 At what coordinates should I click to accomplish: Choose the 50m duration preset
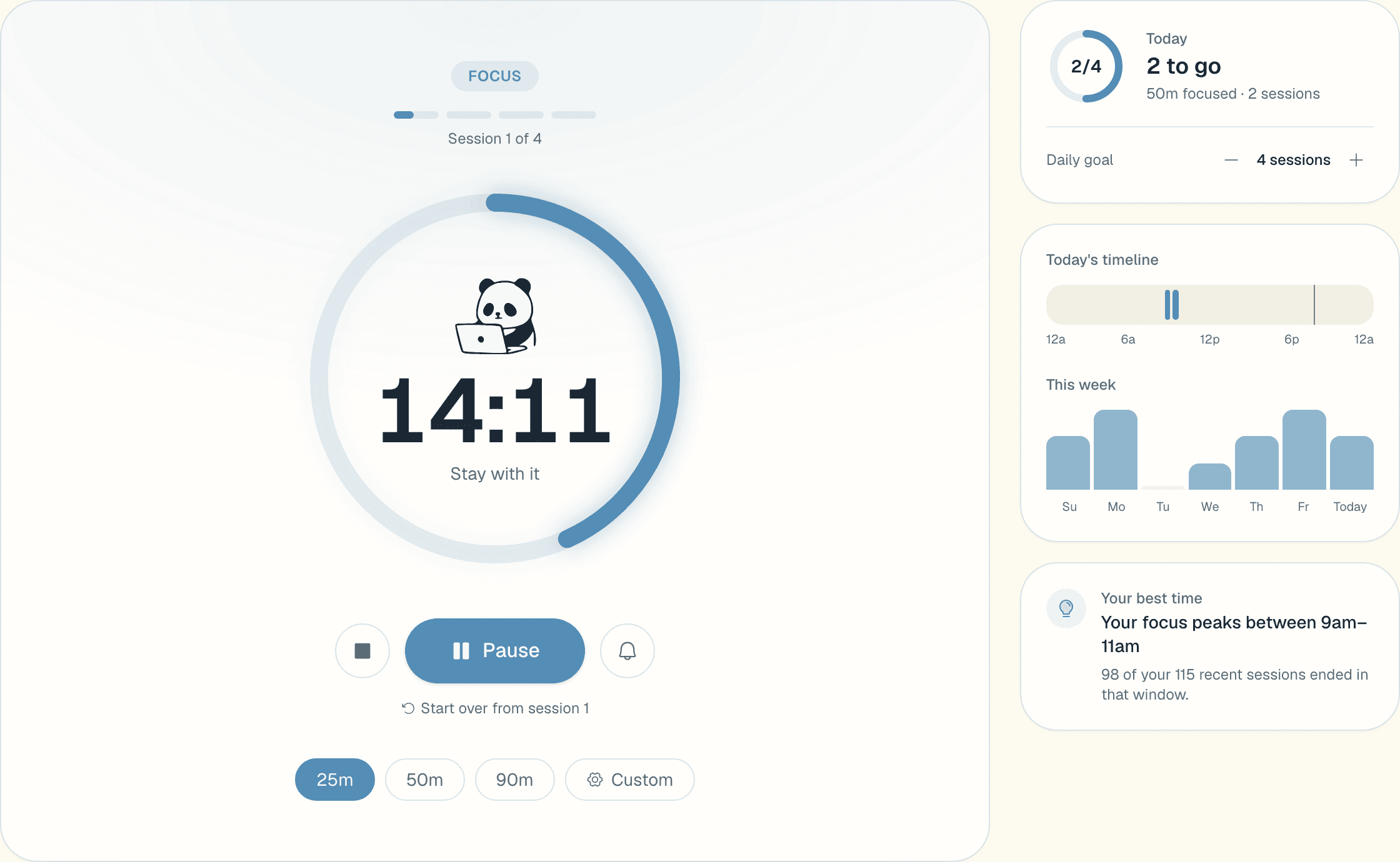click(425, 780)
